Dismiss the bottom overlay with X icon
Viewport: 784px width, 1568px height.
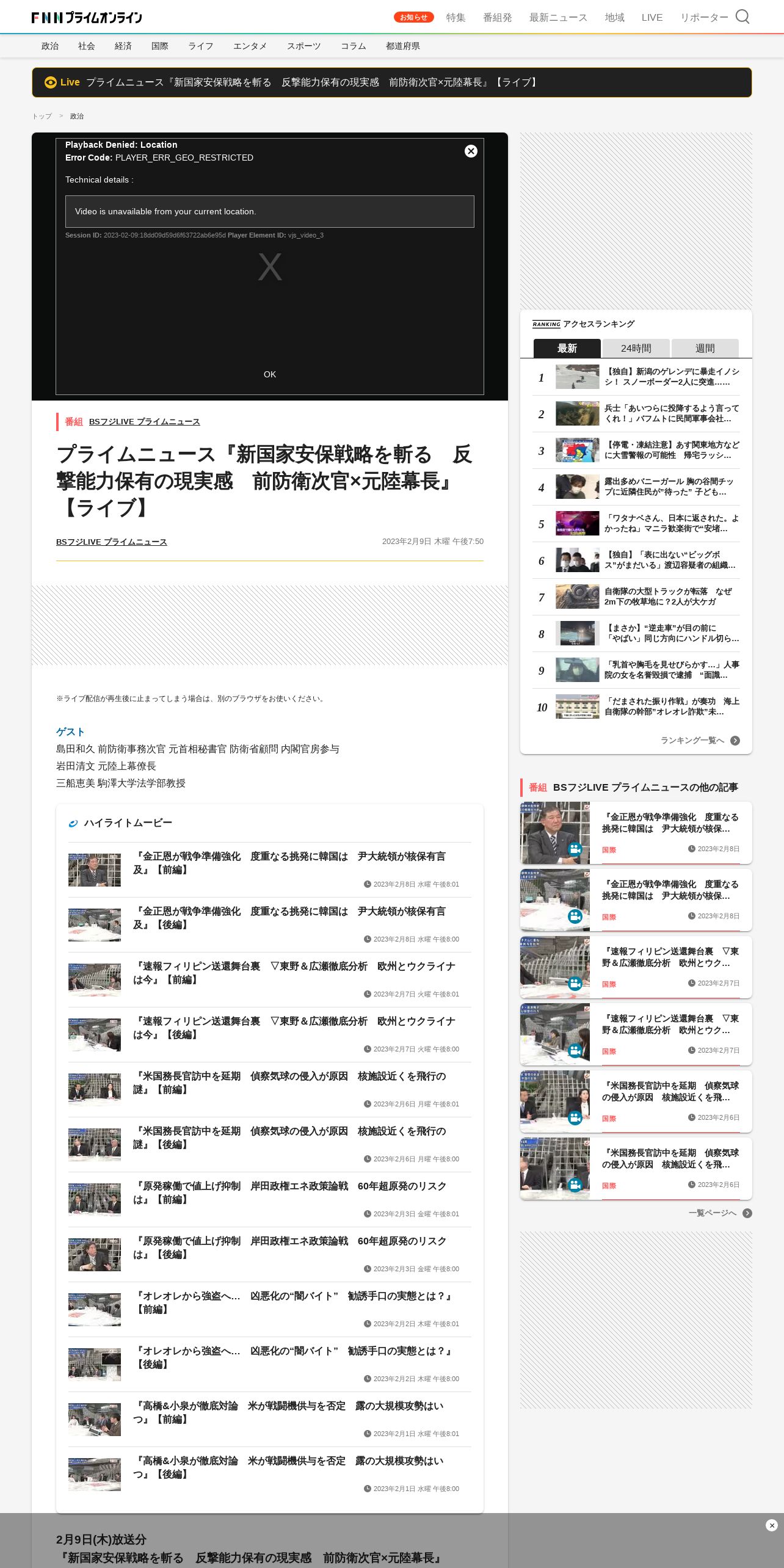tap(772, 1525)
